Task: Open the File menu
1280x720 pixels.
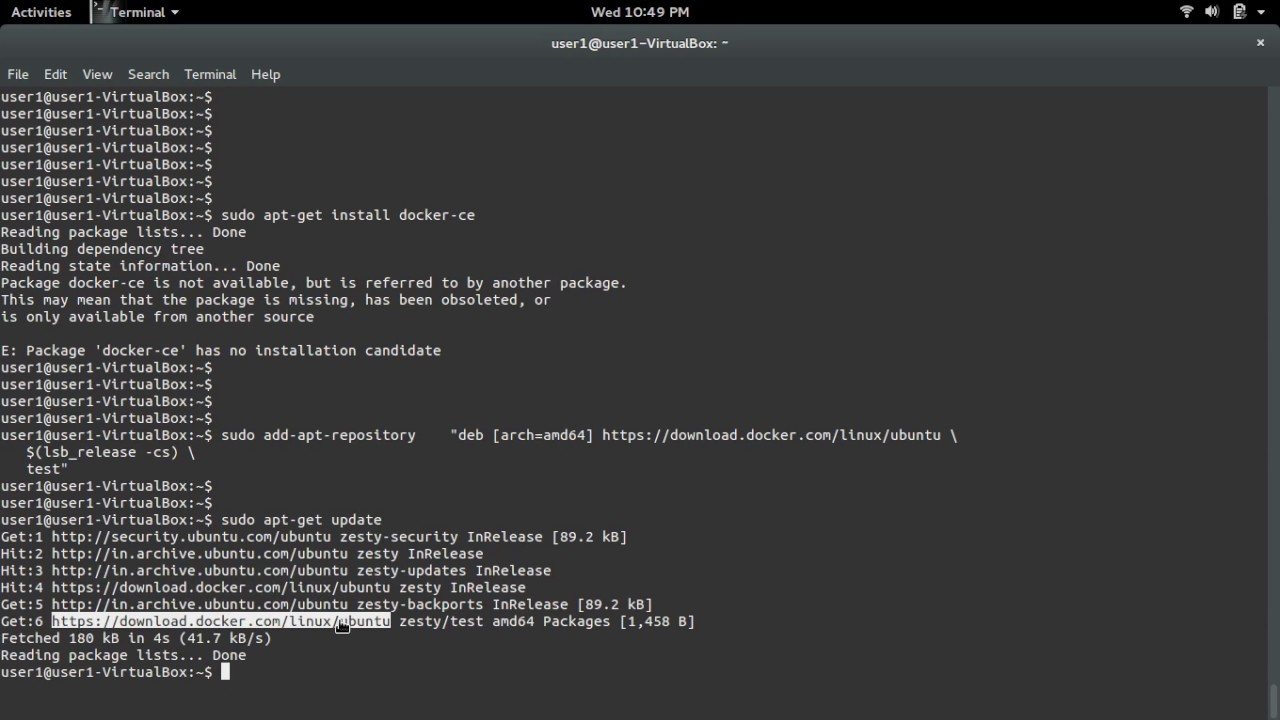Action: coord(18,74)
